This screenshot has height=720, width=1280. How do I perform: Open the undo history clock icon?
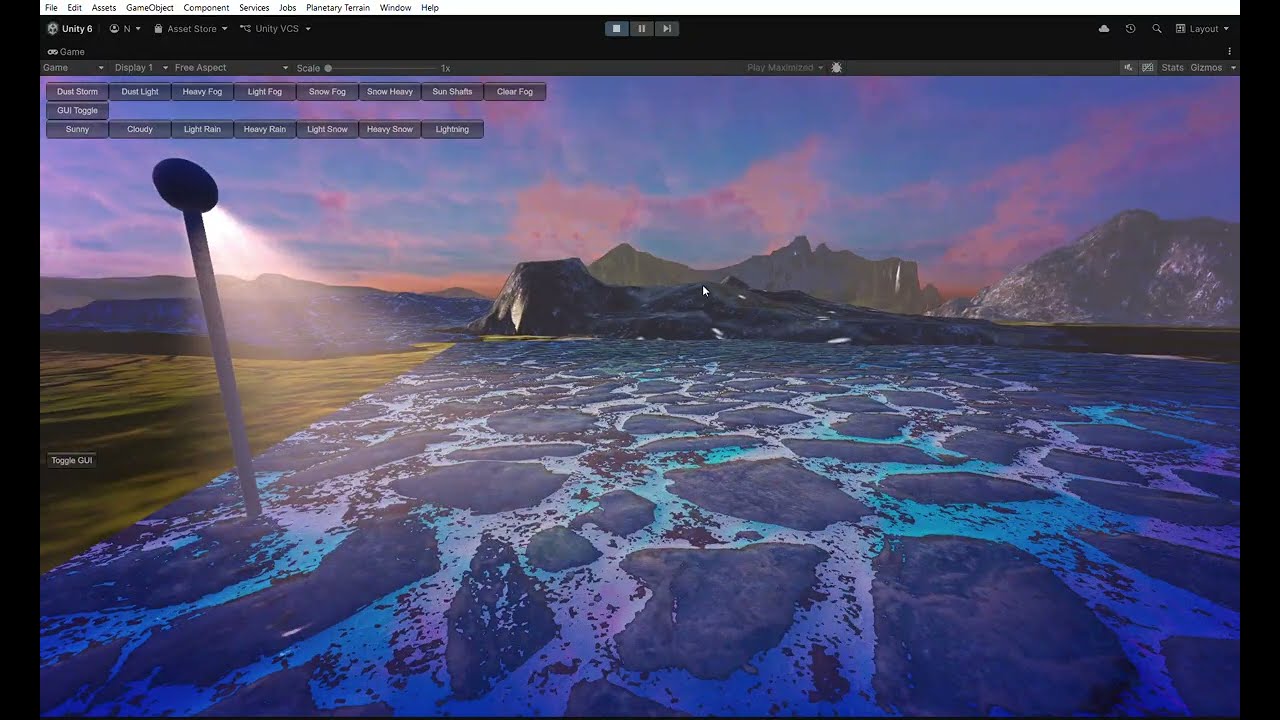click(1130, 29)
